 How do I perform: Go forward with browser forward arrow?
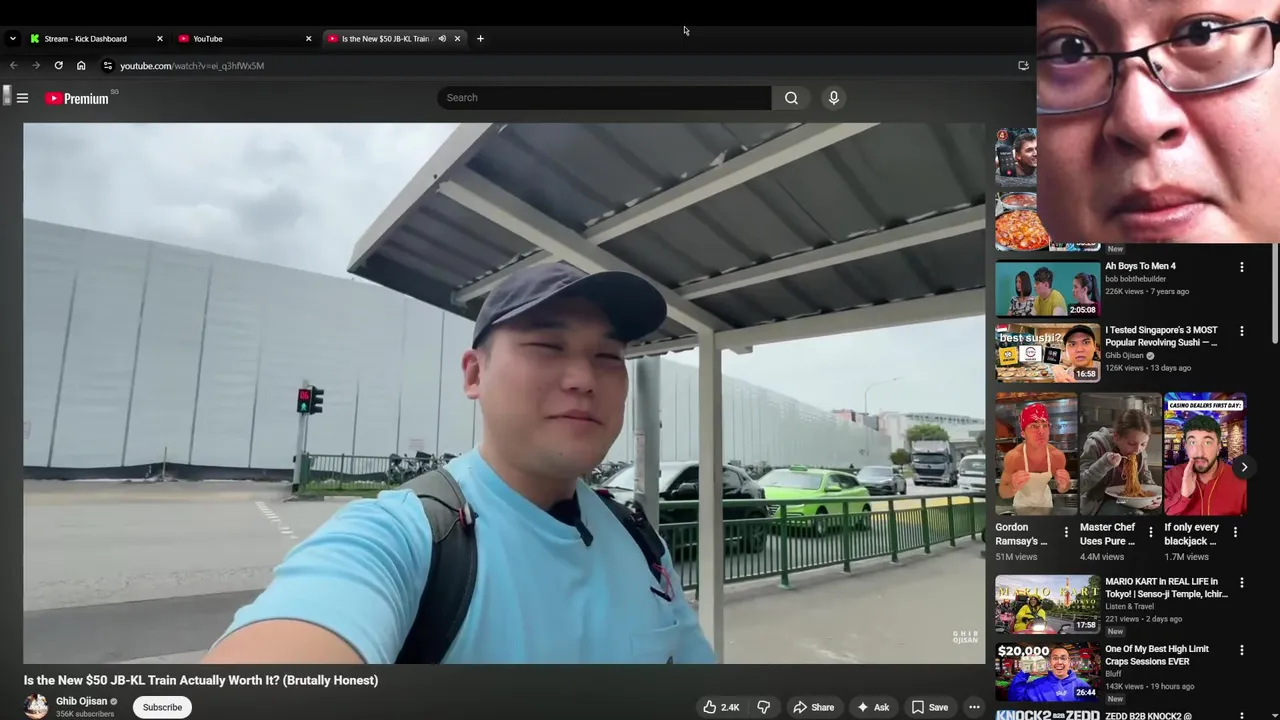[x=36, y=66]
